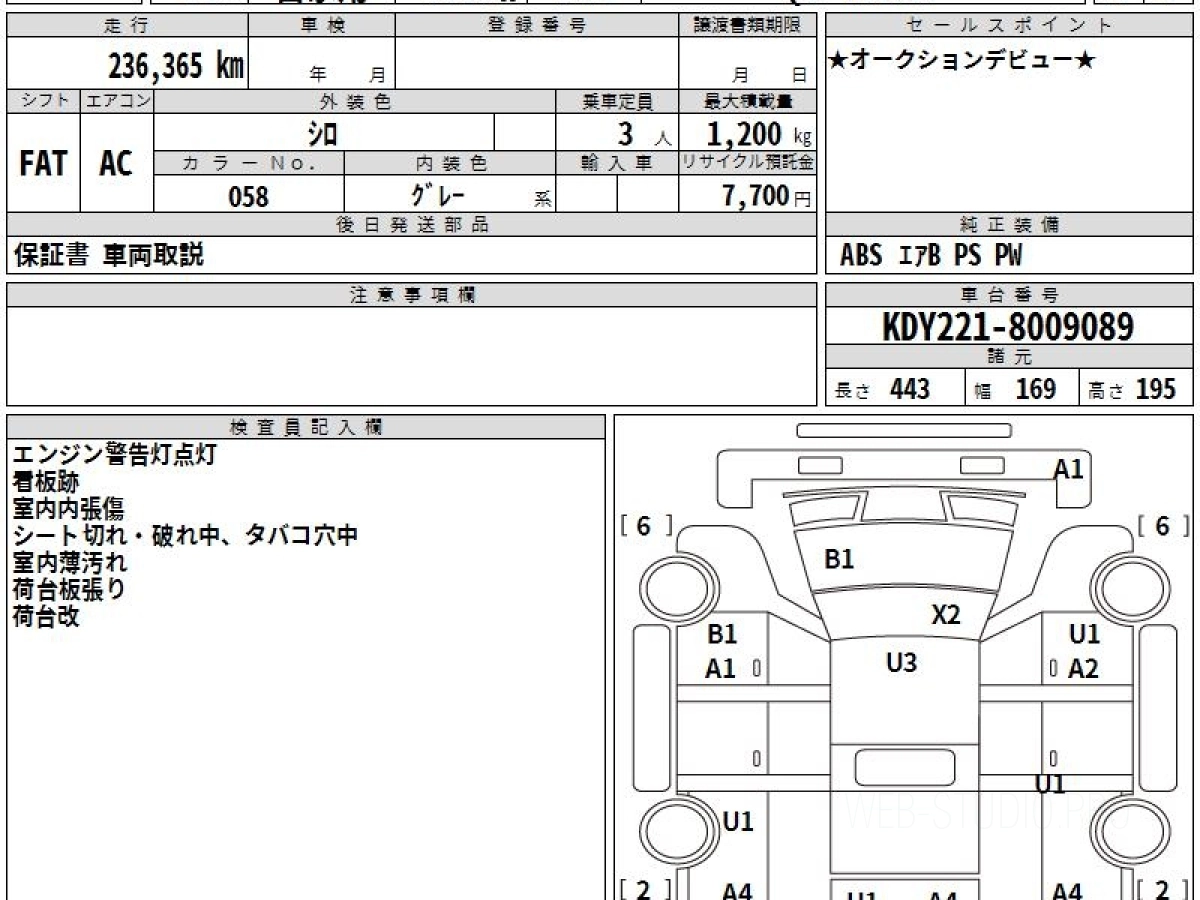The height and width of the screenshot is (900, 1200).
Task: Click the chassis number KDY221-8009089
Action: (x=1008, y=326)
